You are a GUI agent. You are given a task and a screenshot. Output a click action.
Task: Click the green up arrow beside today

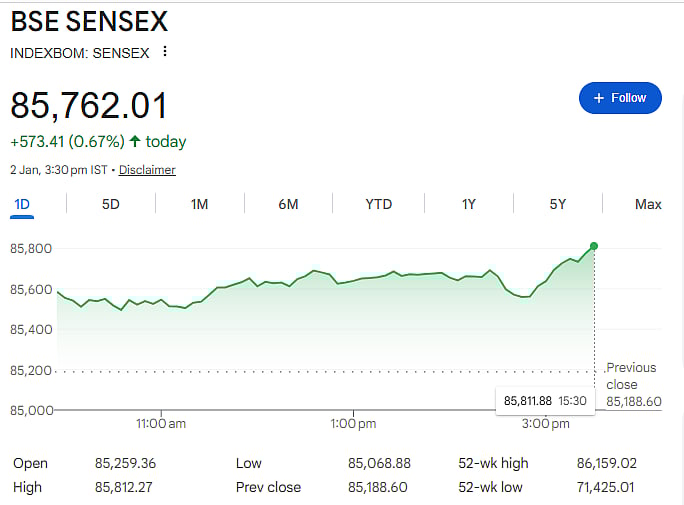(135, 142)
